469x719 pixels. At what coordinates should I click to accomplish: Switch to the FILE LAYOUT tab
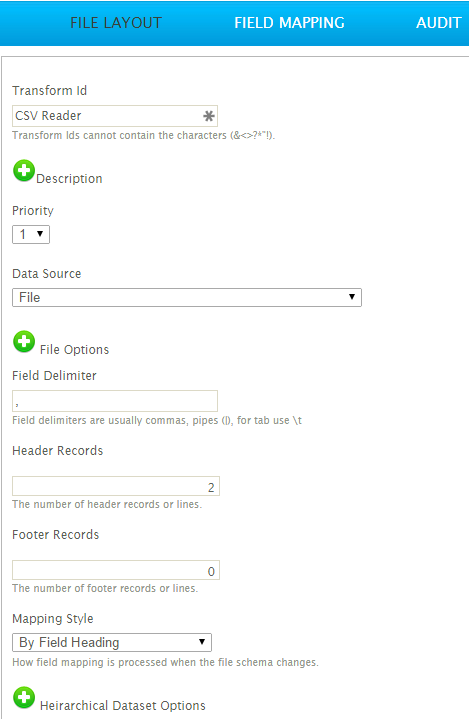(x=116, y=23)
